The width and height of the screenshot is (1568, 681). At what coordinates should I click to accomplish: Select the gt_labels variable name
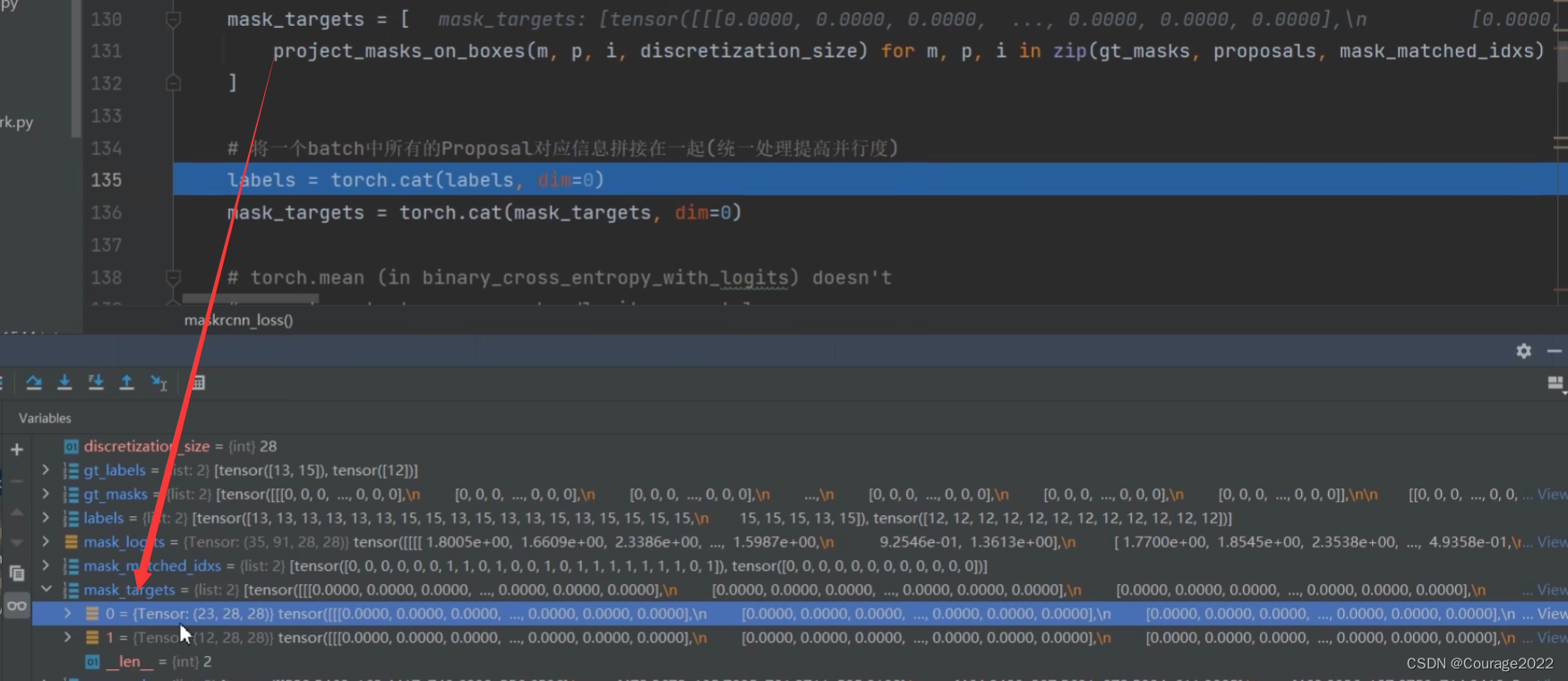[x=115, y=470]
